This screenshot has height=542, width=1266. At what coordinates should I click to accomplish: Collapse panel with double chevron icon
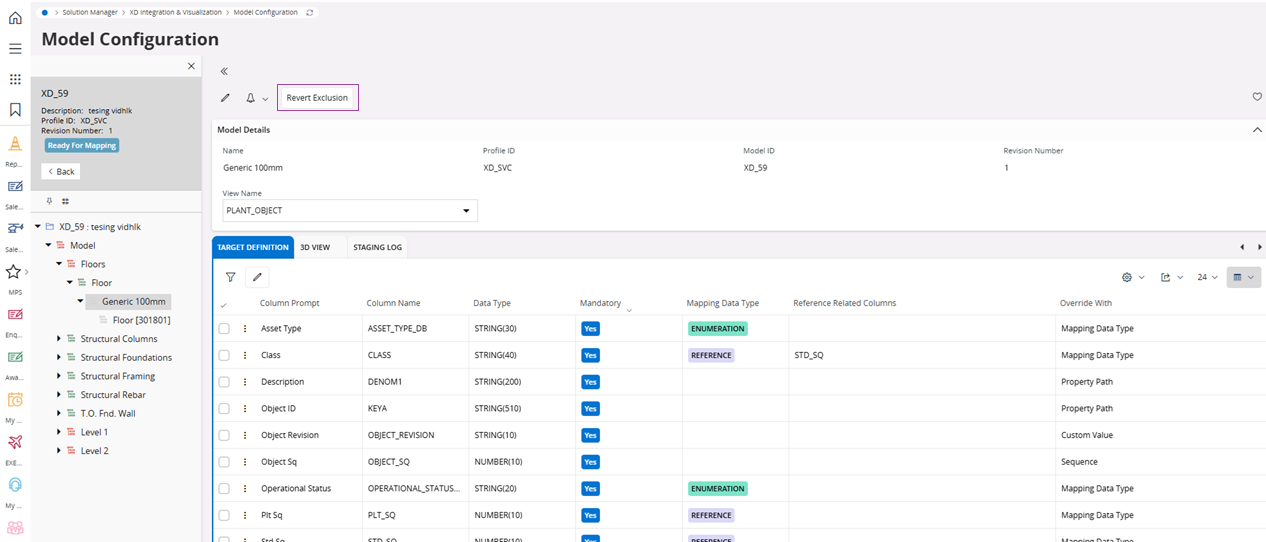pos(224,71)
